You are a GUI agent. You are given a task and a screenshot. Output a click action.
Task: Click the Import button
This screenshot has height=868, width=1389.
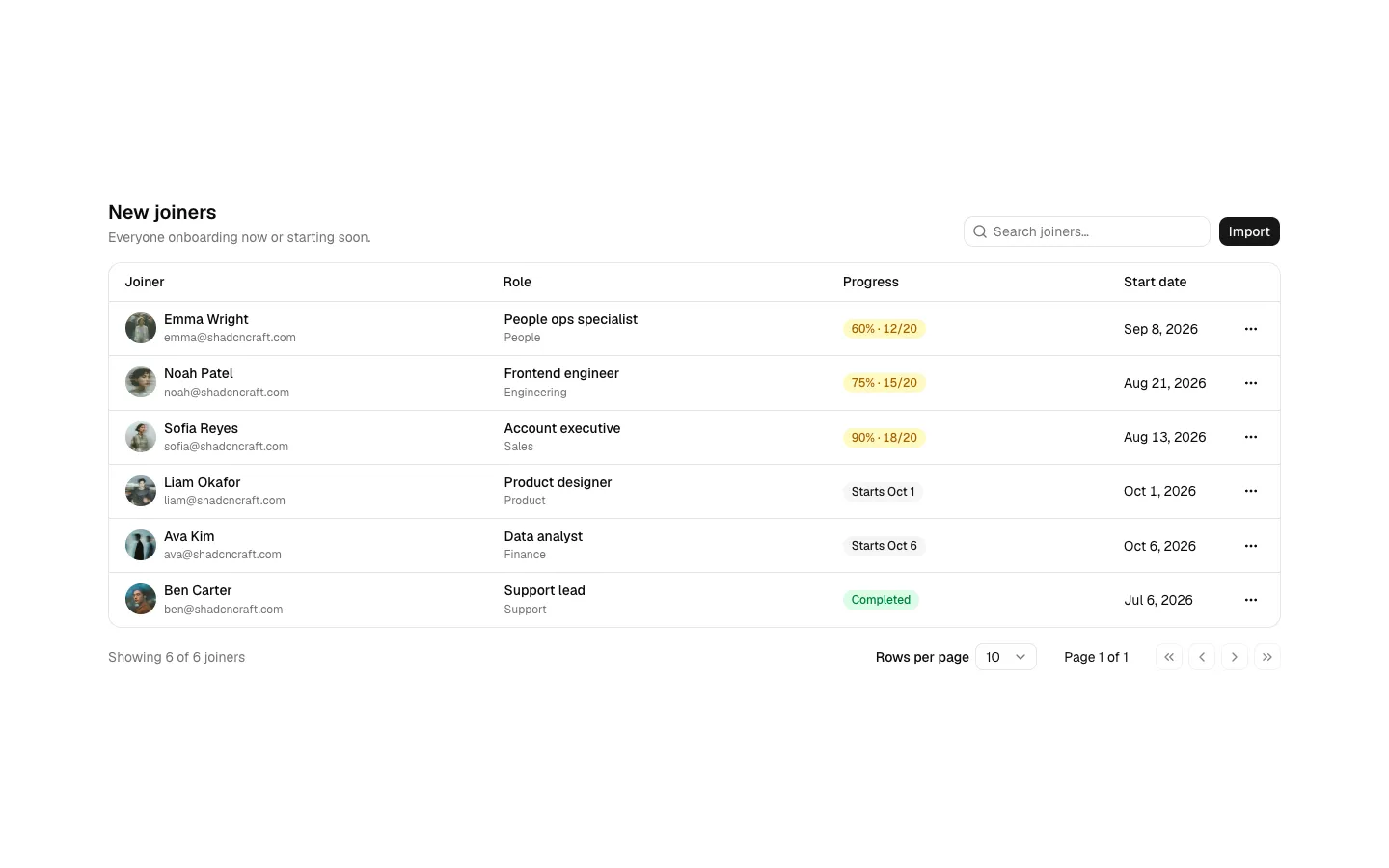(1249, 231)
